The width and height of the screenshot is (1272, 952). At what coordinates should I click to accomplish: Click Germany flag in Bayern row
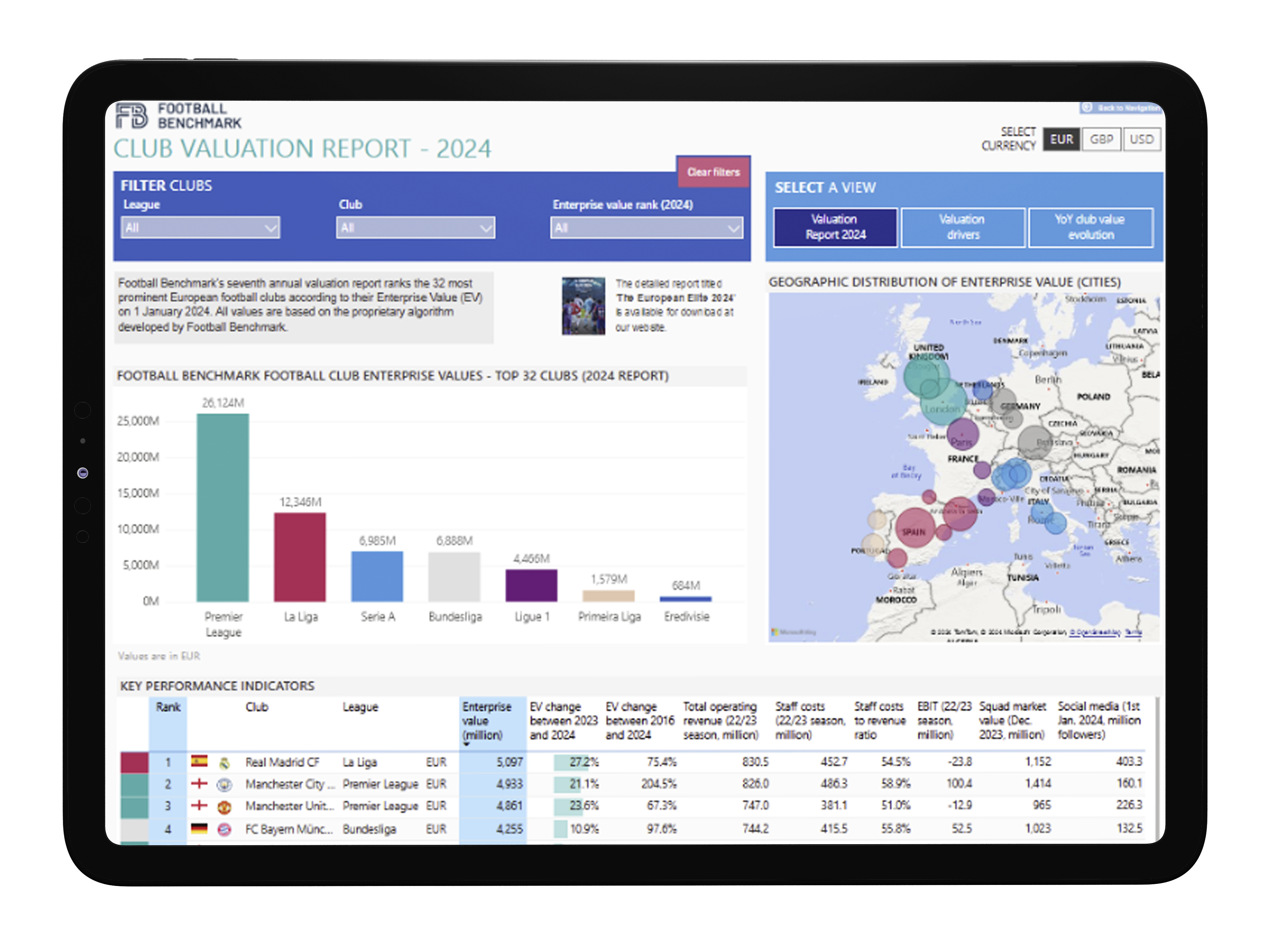[x=199, y=828]
